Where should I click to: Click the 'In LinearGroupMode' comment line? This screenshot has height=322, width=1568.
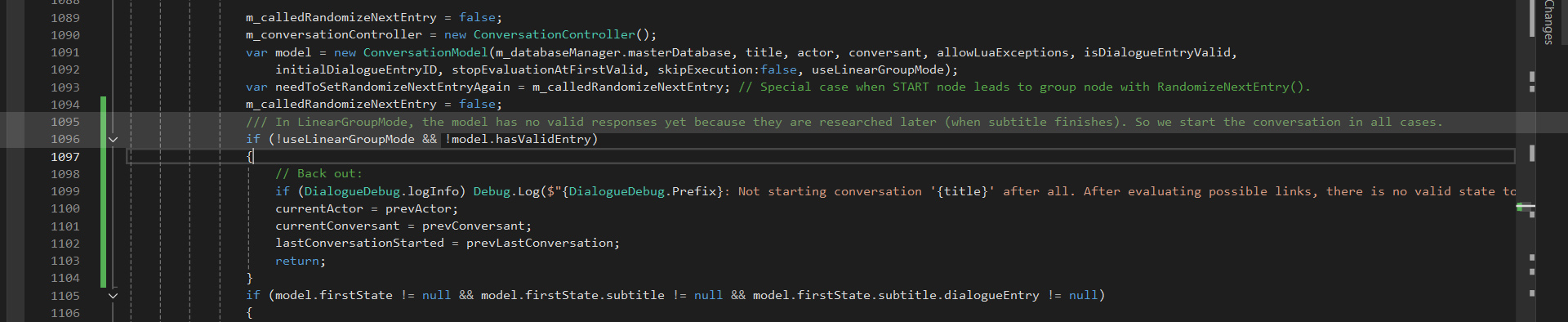[x=844, y=122]
